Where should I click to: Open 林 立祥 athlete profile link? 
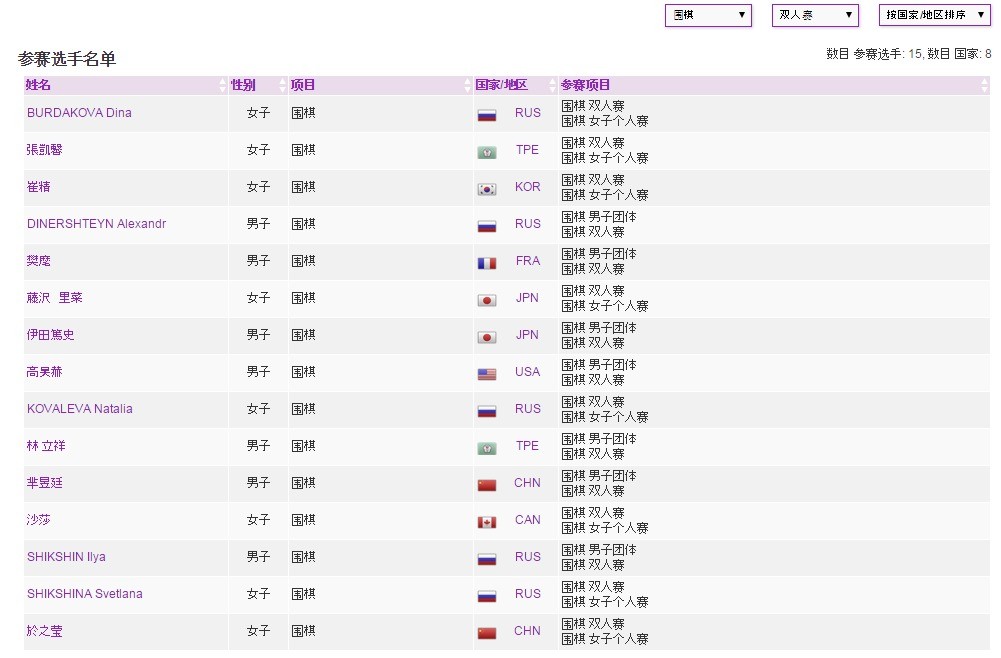point(46,446)
